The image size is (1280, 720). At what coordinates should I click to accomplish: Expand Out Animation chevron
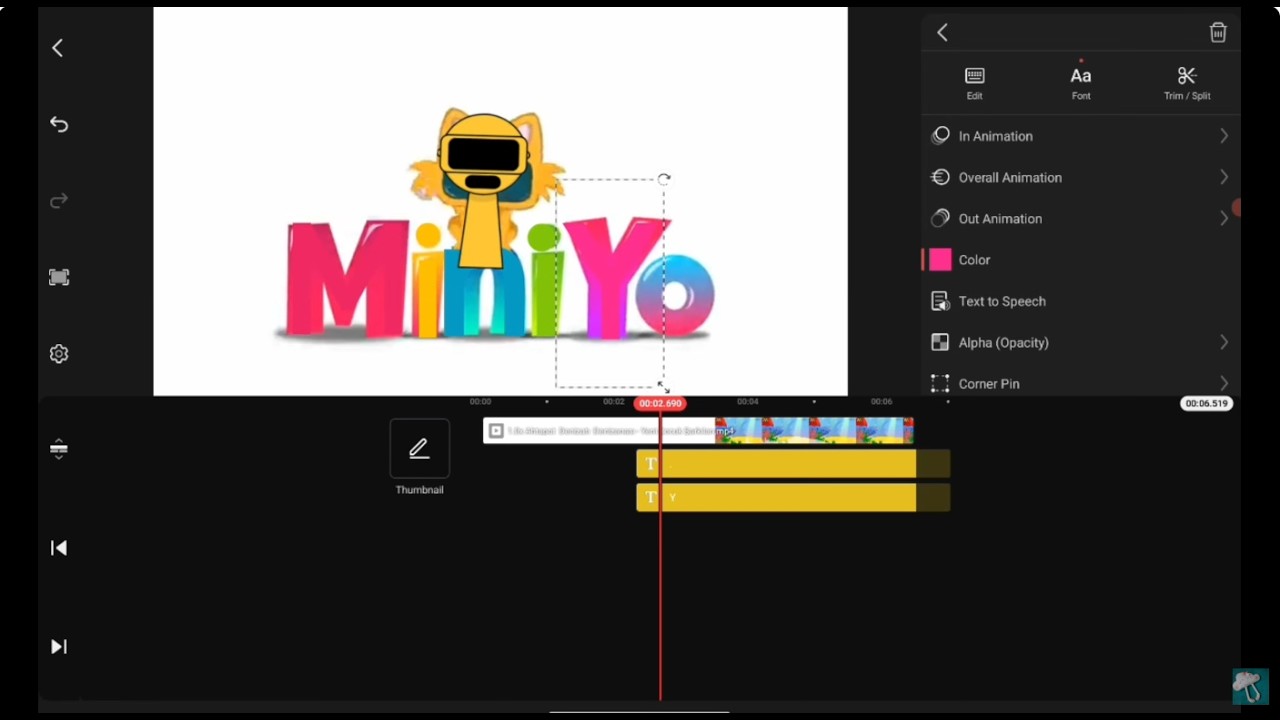(1224, 218)
